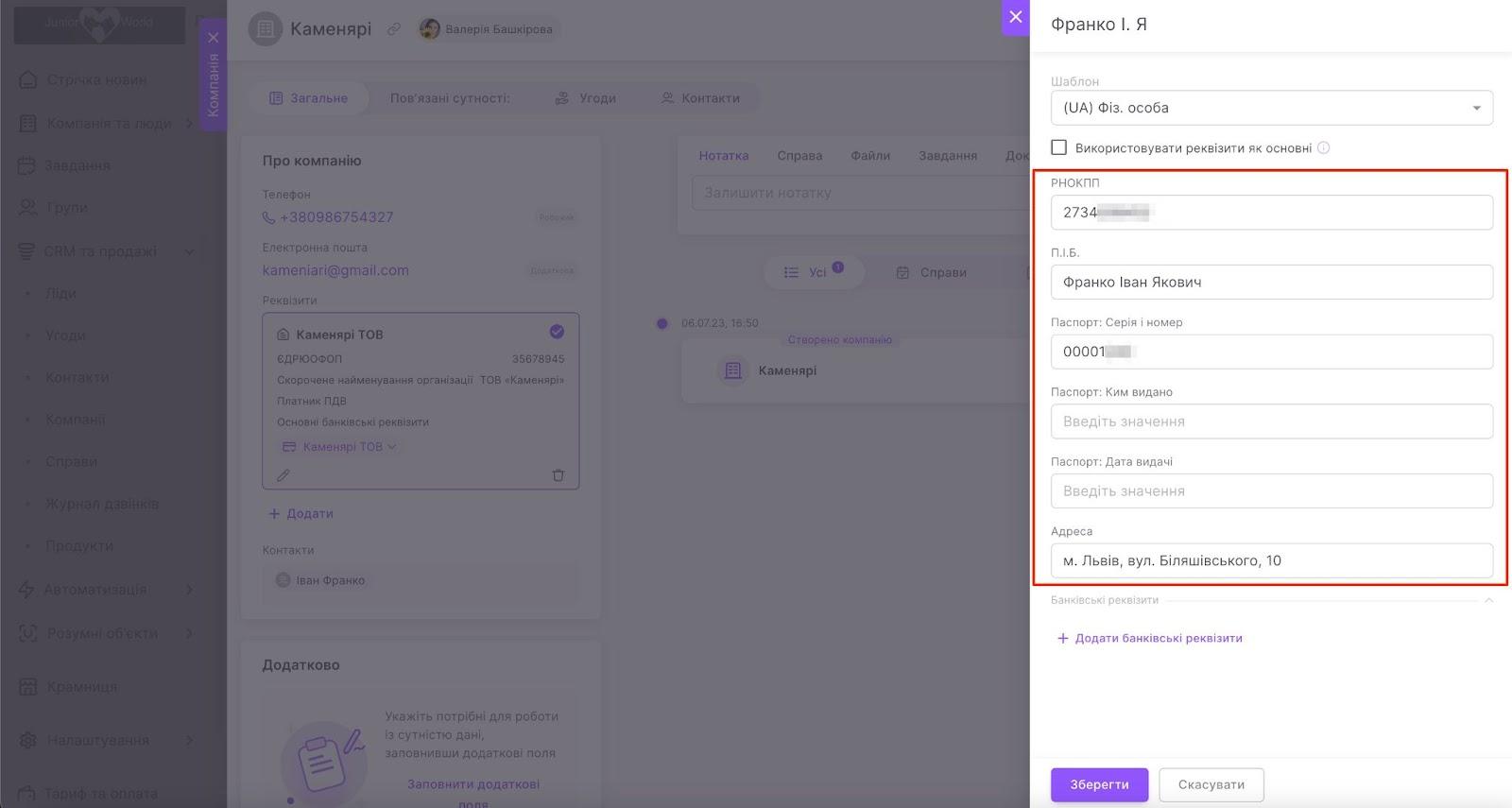The height and width of the screenshot is (808, 1512).
Task: Expand Розумні об'єкти sidebar section
Action: coord(102,633)
